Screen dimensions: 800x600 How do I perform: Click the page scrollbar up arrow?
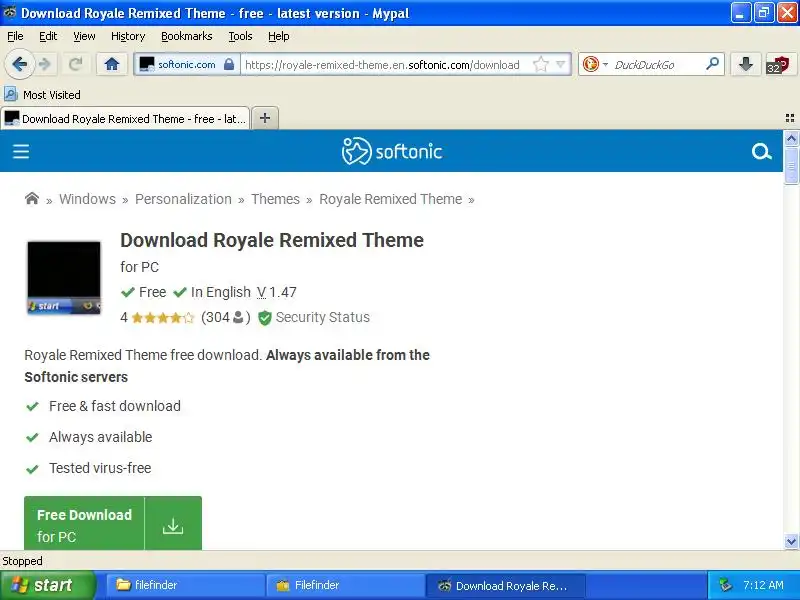(791, 138)
